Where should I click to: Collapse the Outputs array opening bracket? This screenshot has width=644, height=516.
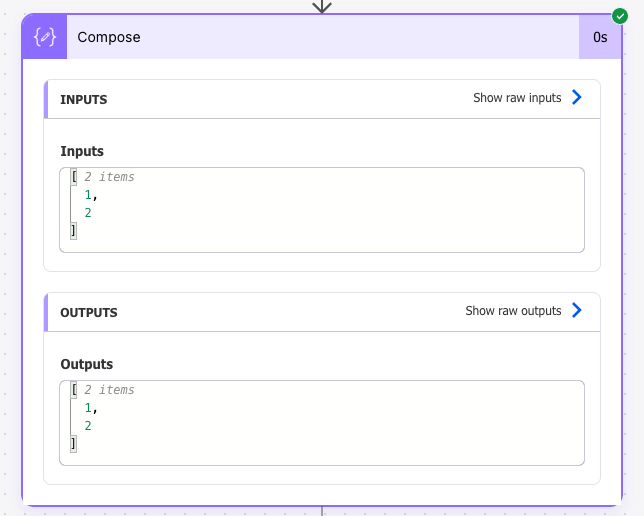pyautogui.click(x=74, y=389)
